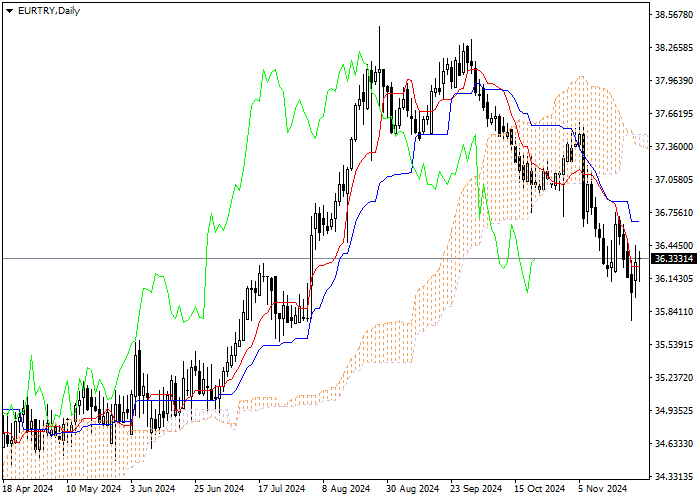Click the 25 Jun 2024 date label
The height and width of the screenshot is (500, 700).
[x=219, y=489]
